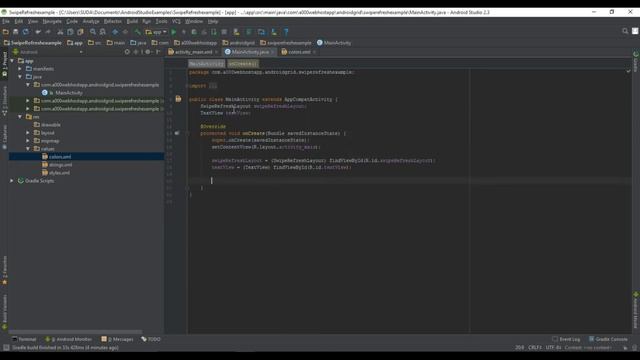
Task: Expand the manifests folder node
Action: [20, 69]
